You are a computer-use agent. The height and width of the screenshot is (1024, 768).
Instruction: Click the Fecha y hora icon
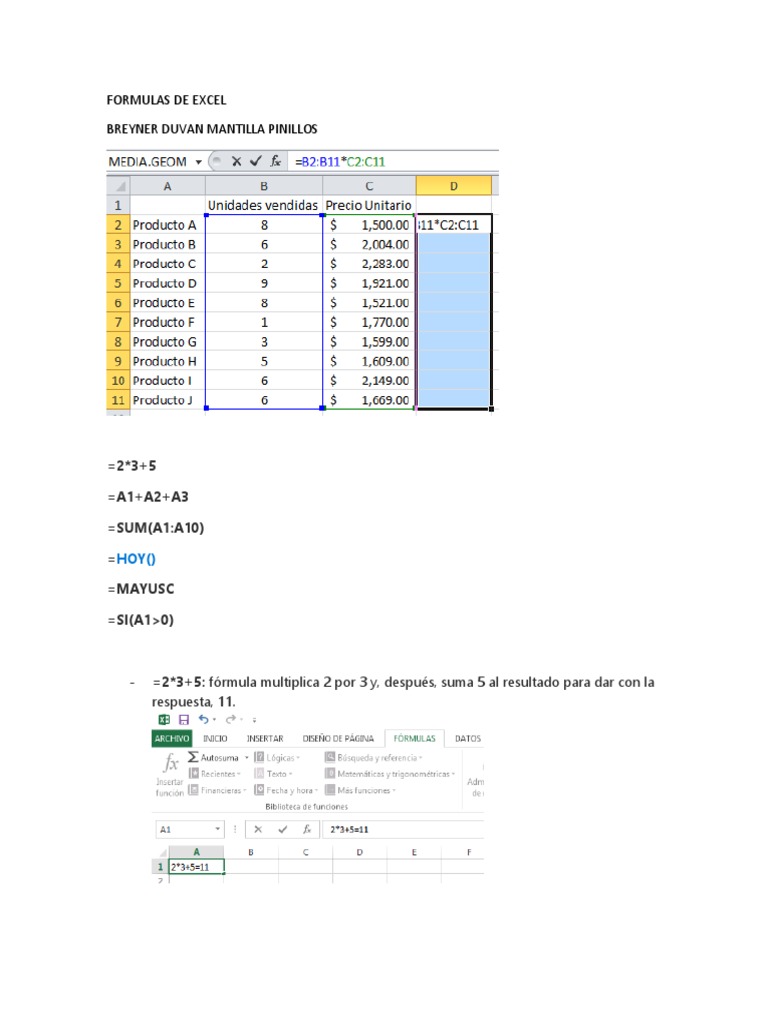click(259, 790)
